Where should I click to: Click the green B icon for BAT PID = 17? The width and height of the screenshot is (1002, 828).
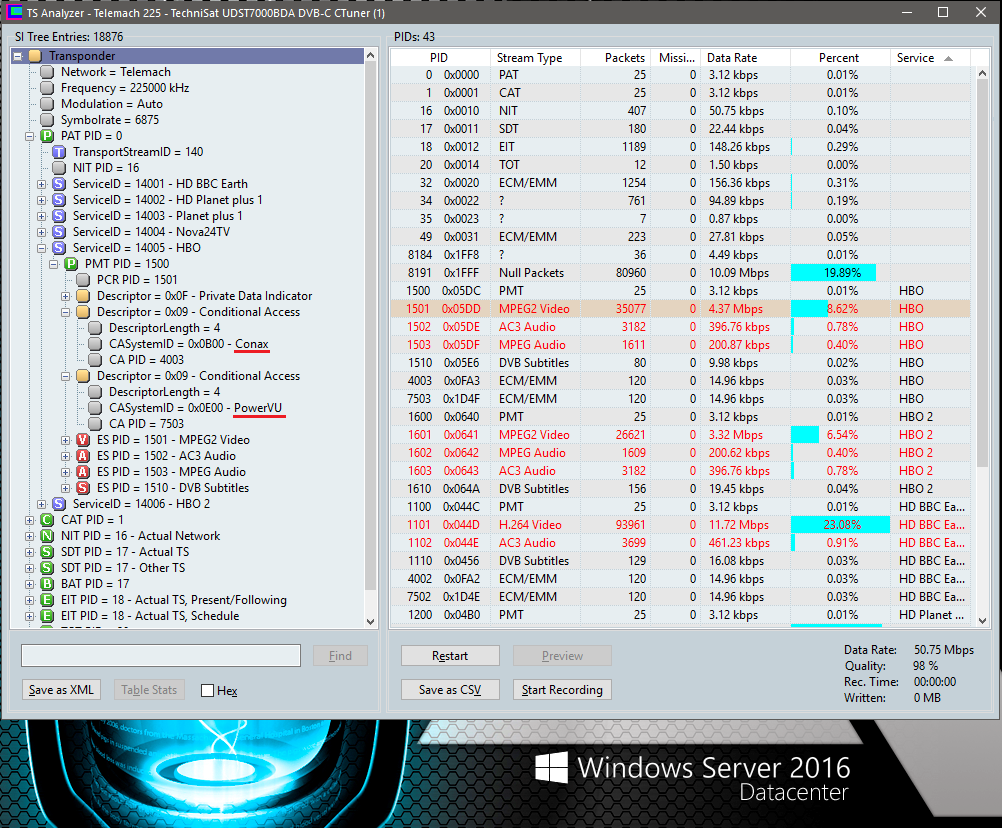point(47,583)
